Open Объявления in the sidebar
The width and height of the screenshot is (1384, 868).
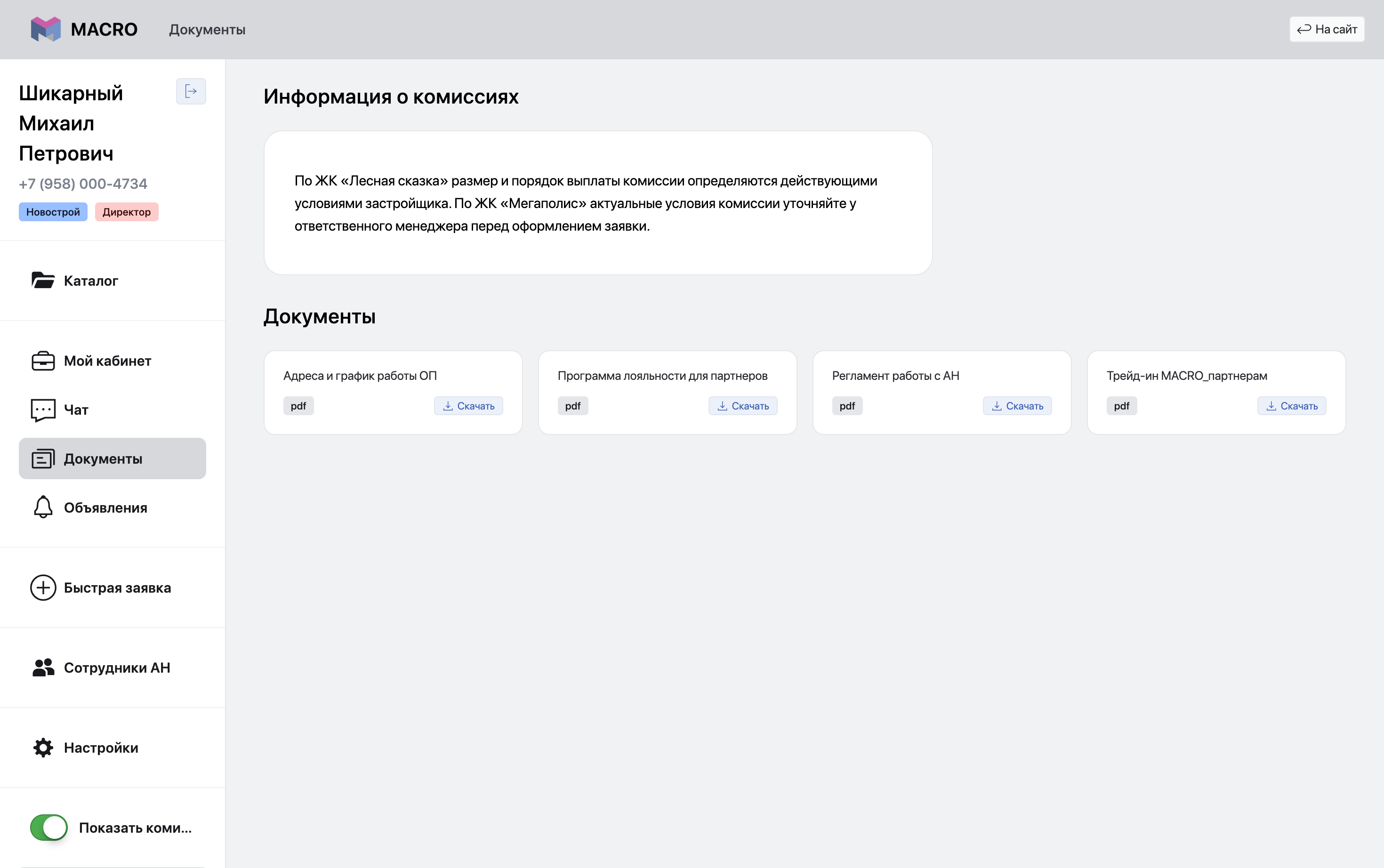tap(113, 507)
